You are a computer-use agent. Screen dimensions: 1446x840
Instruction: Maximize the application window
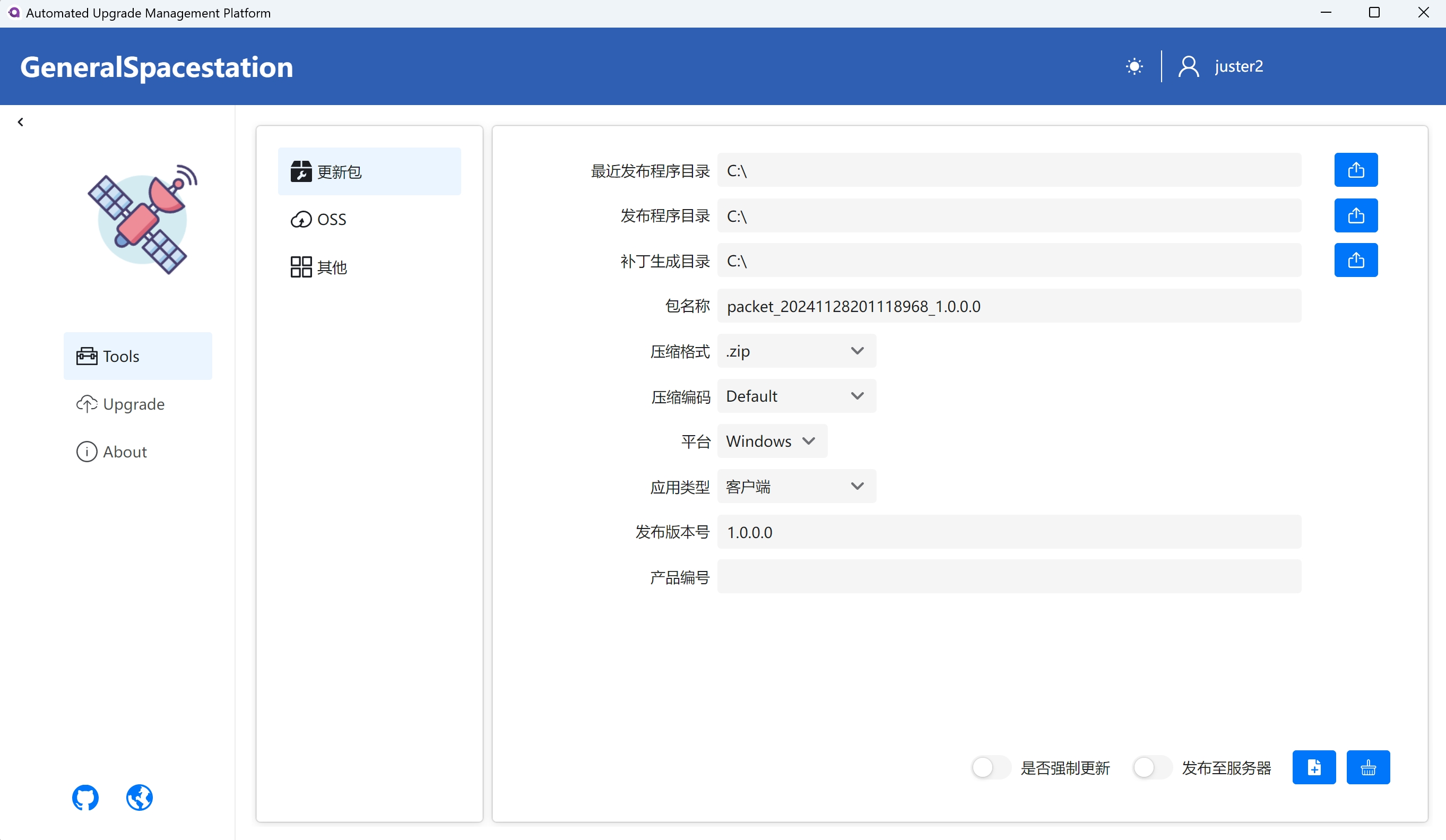pyautogui.click(x=1374, y=13)
